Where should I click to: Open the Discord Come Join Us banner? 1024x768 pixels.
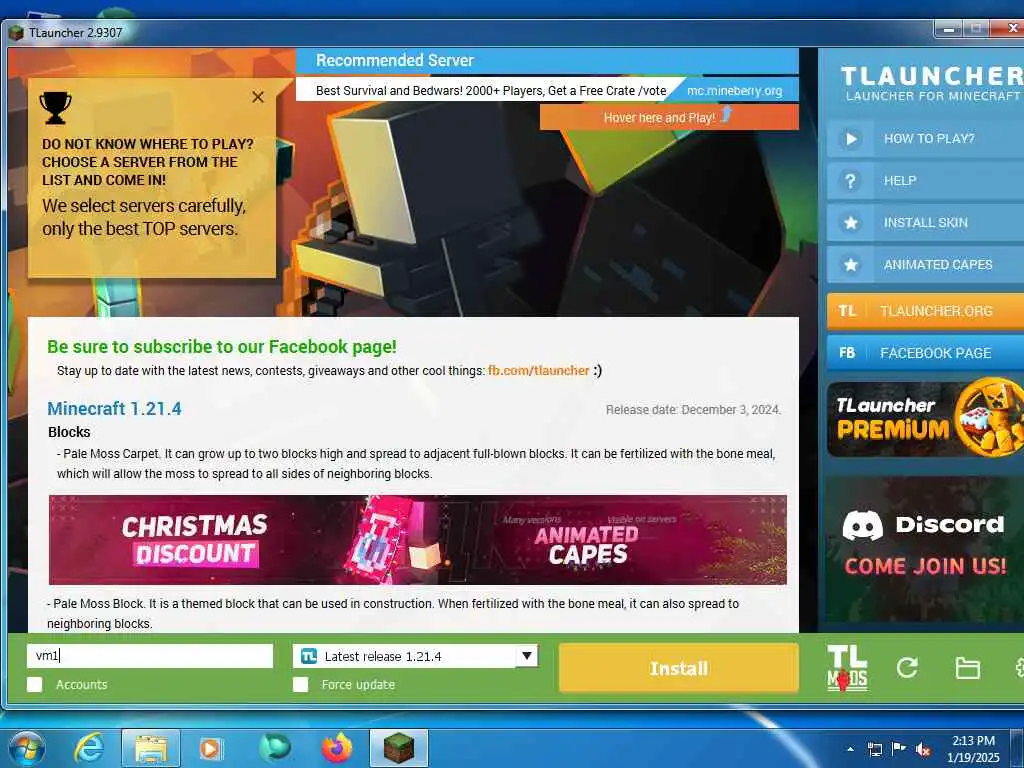(925, 549)
